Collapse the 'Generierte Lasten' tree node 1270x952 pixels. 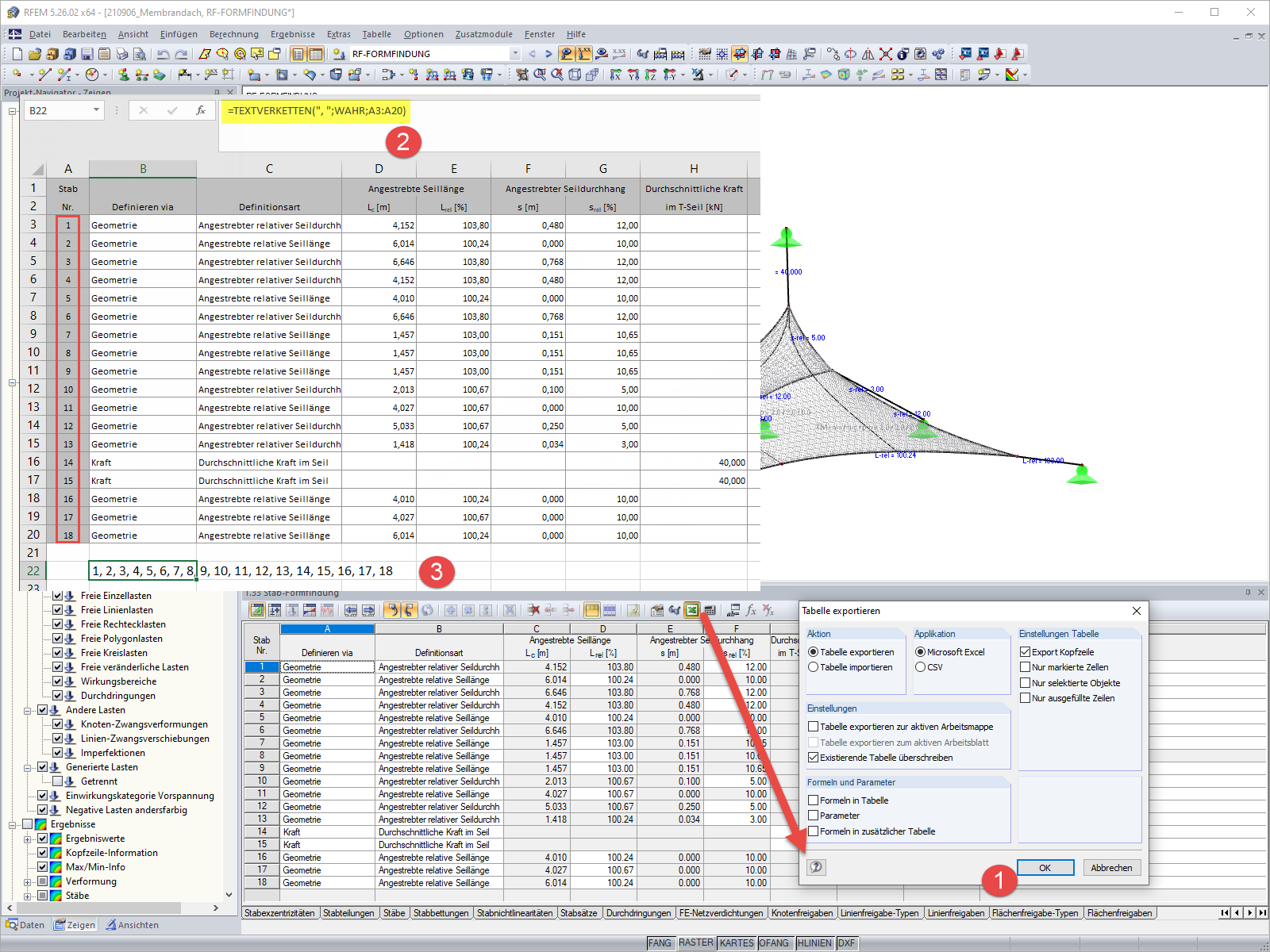pyautogui.click(x=28, y=767)
